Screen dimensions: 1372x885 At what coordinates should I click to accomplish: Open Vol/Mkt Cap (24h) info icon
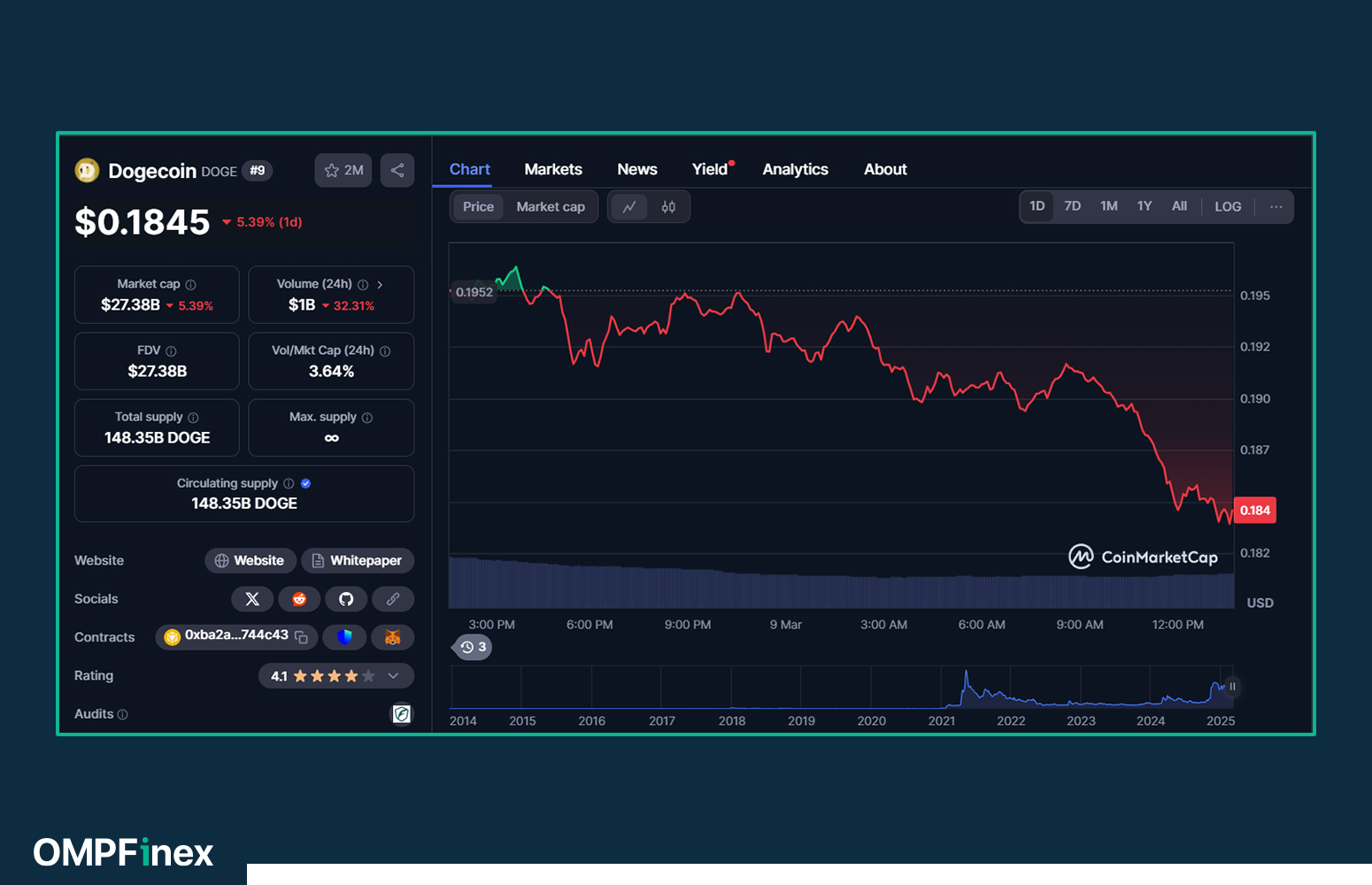(x=385, y=351)
